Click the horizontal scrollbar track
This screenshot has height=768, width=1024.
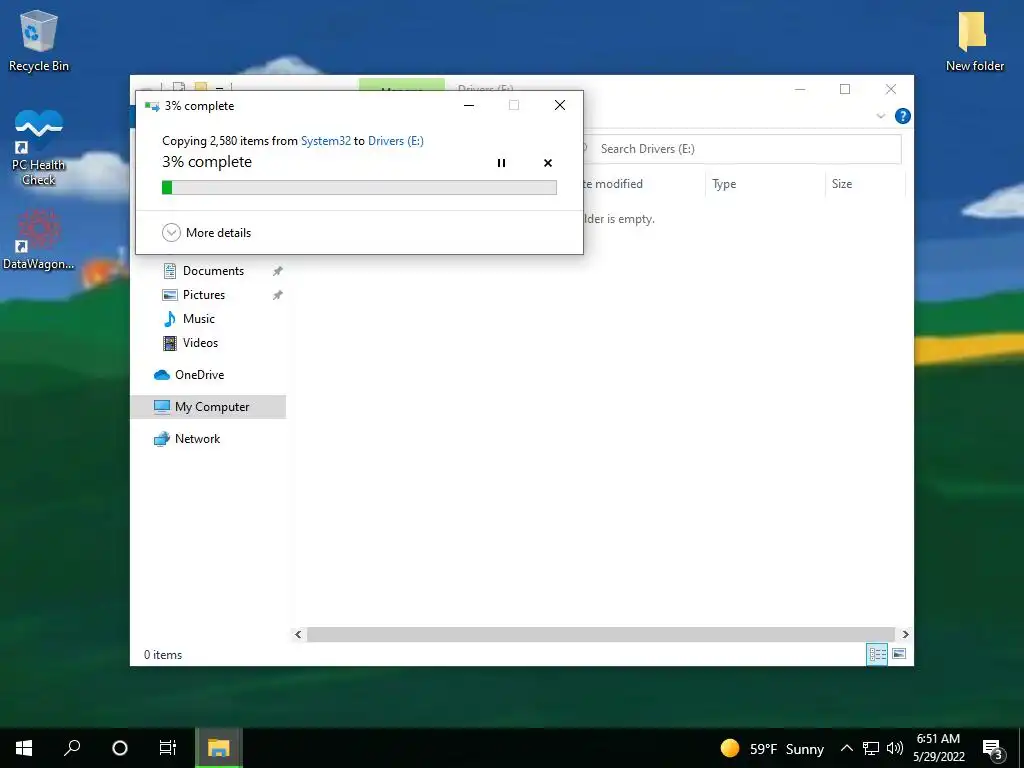pyautogui.click(x=600, y=634)
